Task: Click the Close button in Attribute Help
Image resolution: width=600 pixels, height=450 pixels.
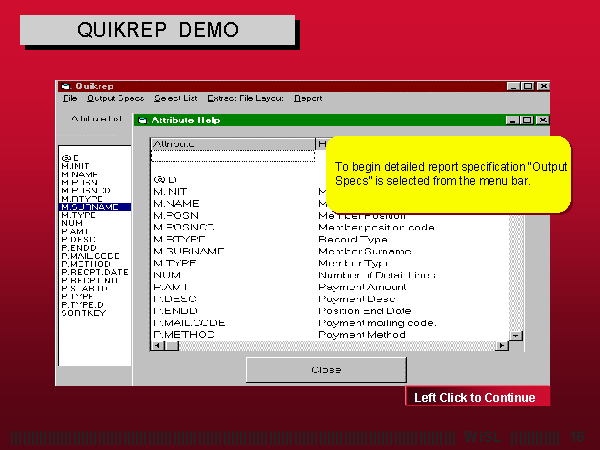Action: [325, 370]
